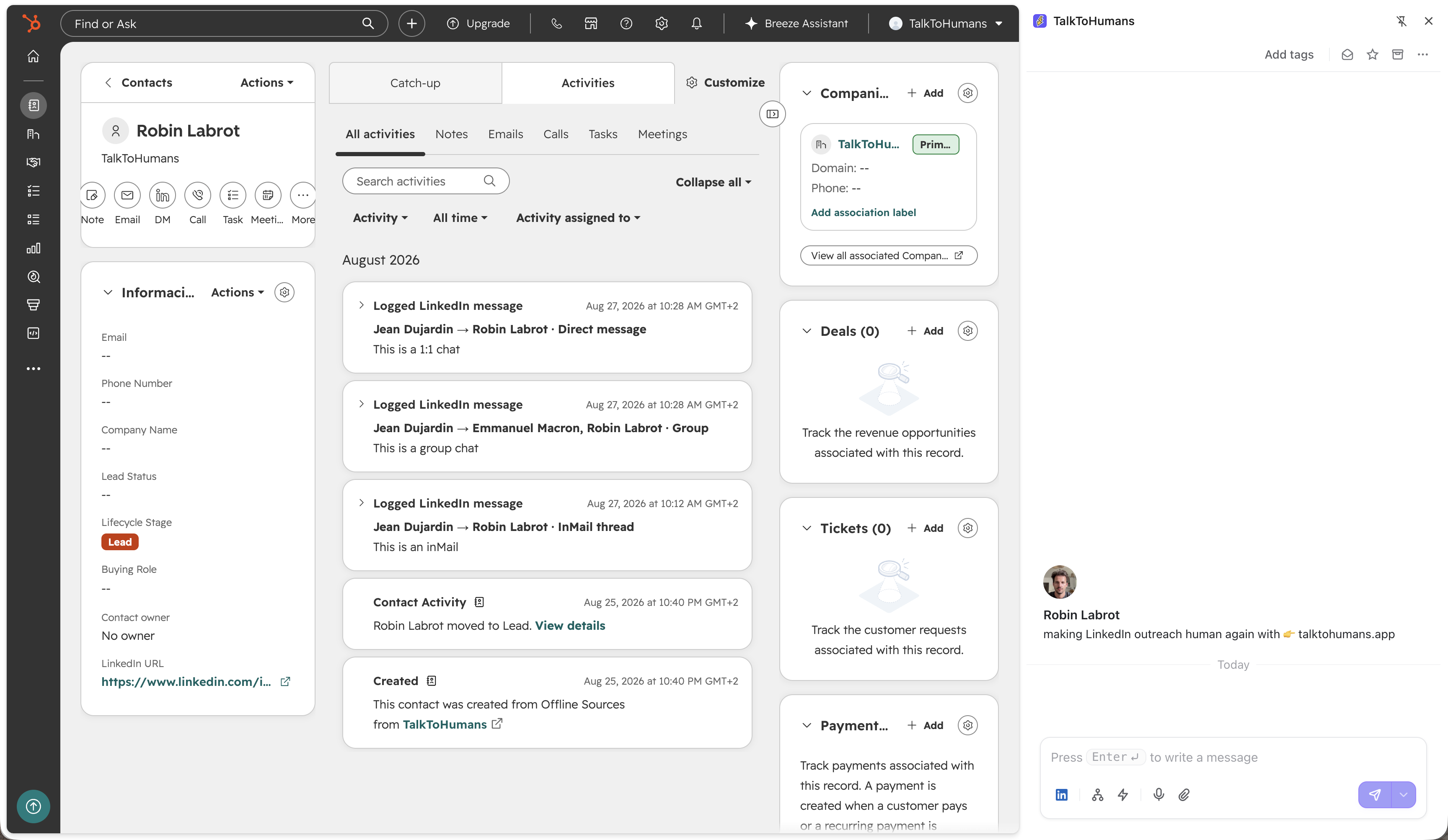Open Breeze Assistant
This screenshot has width=1448, height=840.
pos(796,23)
